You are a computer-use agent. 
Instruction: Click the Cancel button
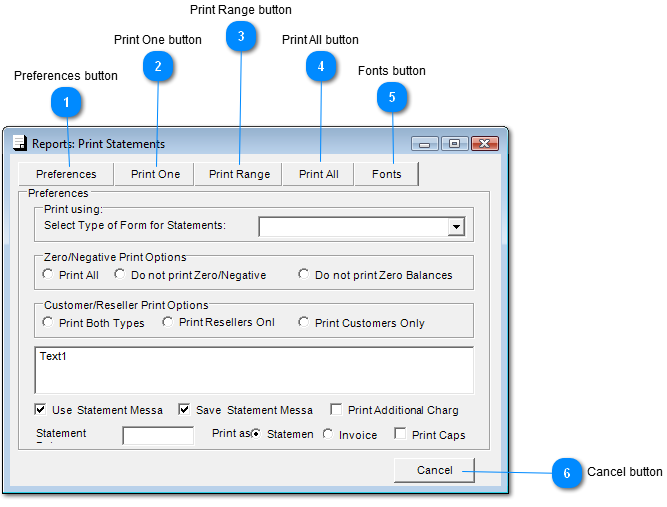[x=434, y=470]
